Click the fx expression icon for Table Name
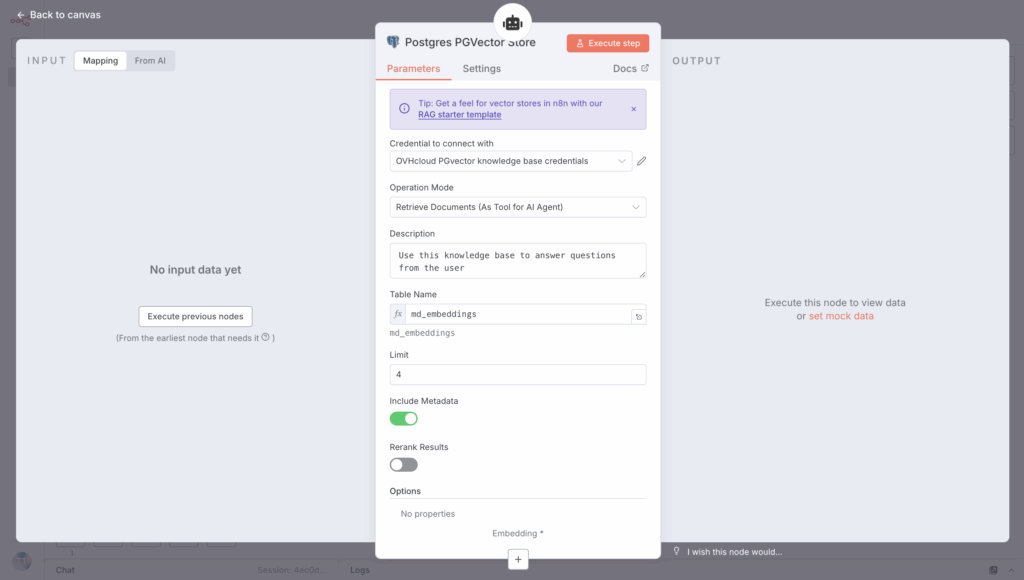 pyautogui.click(x=398, y=314)
